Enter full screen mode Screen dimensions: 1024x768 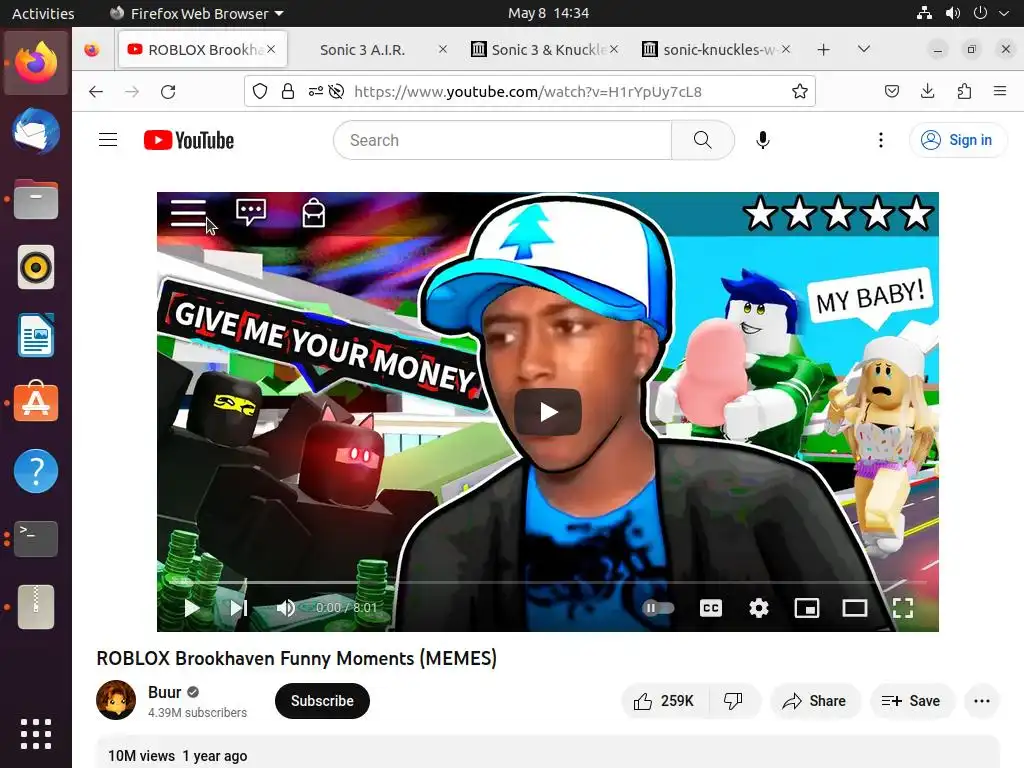point(903,608)
